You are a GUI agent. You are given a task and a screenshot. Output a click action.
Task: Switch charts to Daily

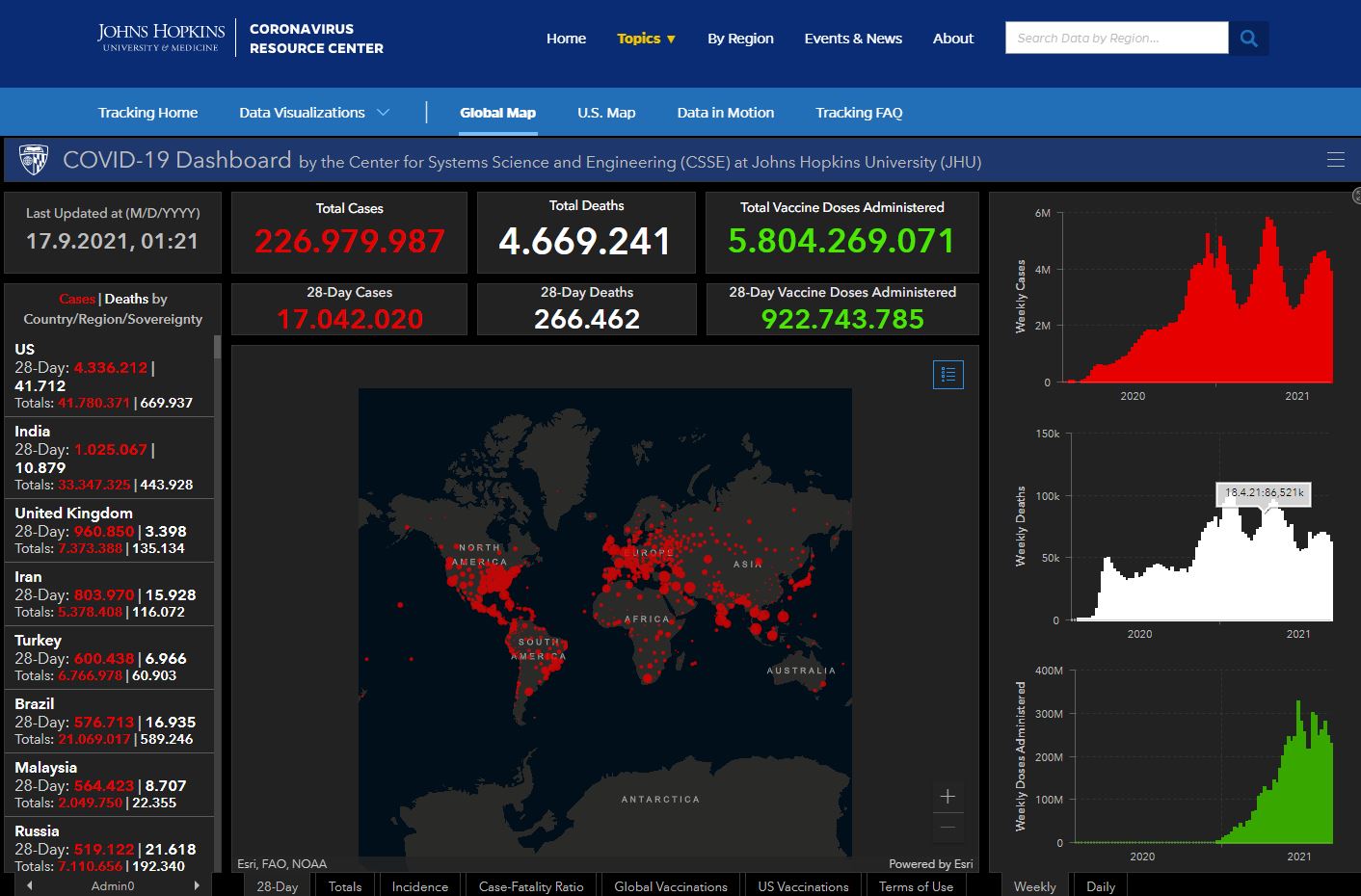(1101, 885)
